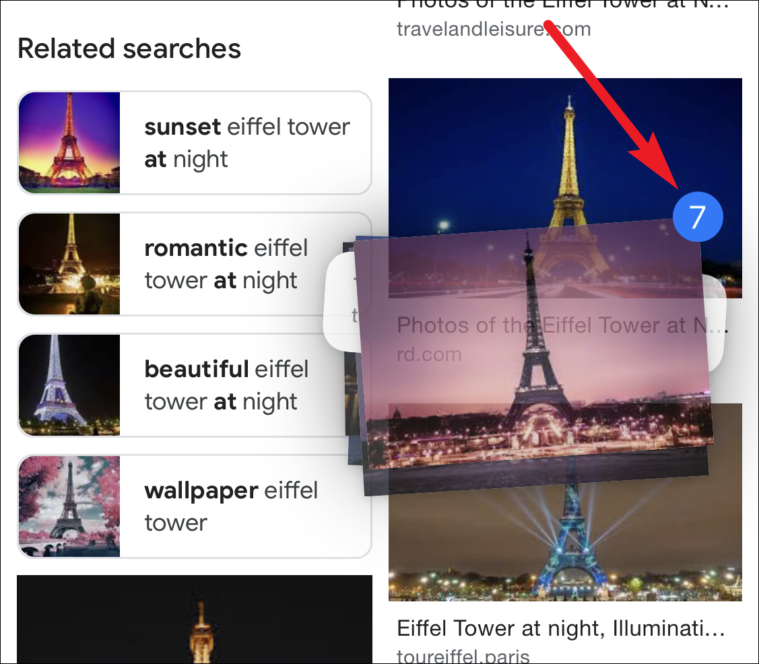Open the top Photos of the Eiffel Tower title
759x664 pixels.
coord(562,4)
